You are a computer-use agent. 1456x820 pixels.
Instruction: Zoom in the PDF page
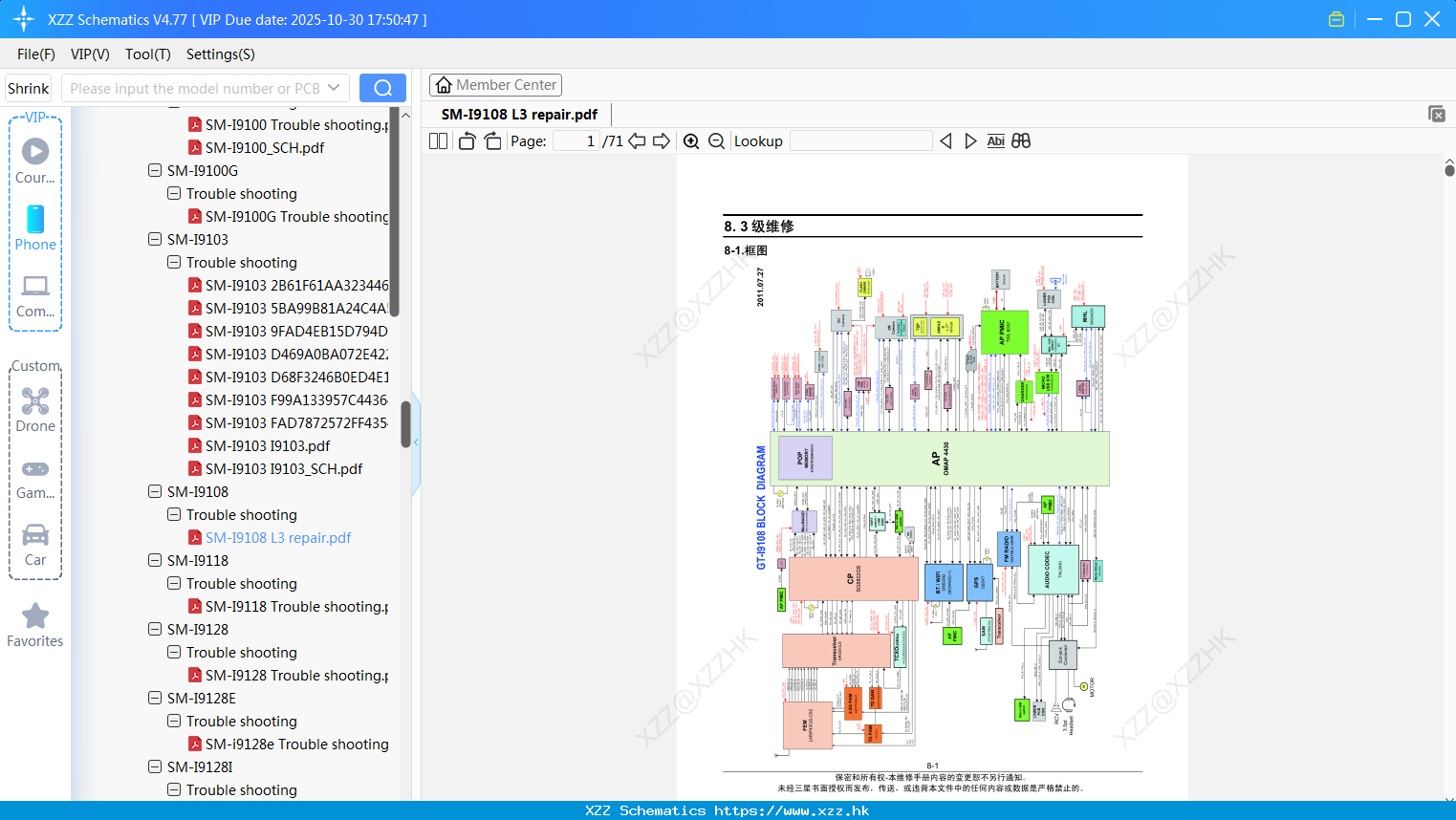click(x=691, y=141)
